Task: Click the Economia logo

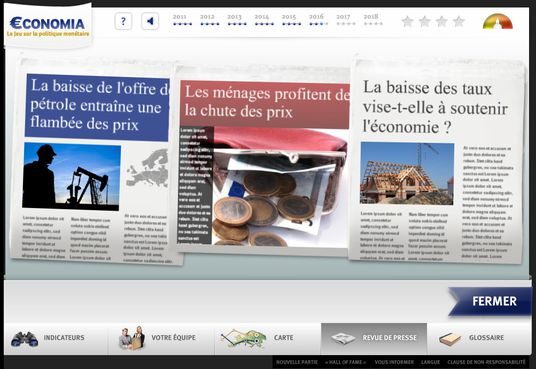Action: click(48, 26)
